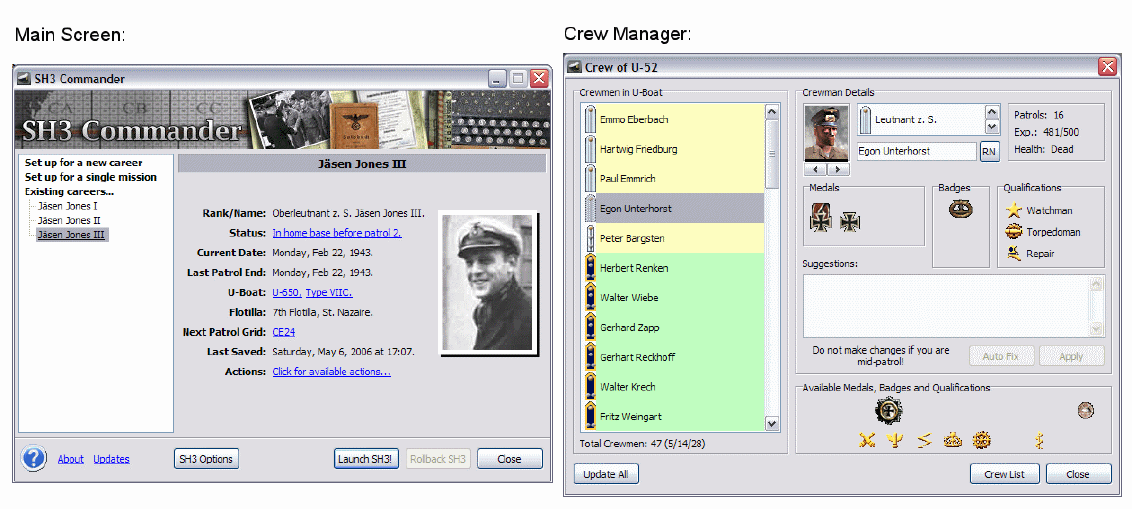
Task: Open the About link
Action: pyautogui.click(x=71, y=458)
